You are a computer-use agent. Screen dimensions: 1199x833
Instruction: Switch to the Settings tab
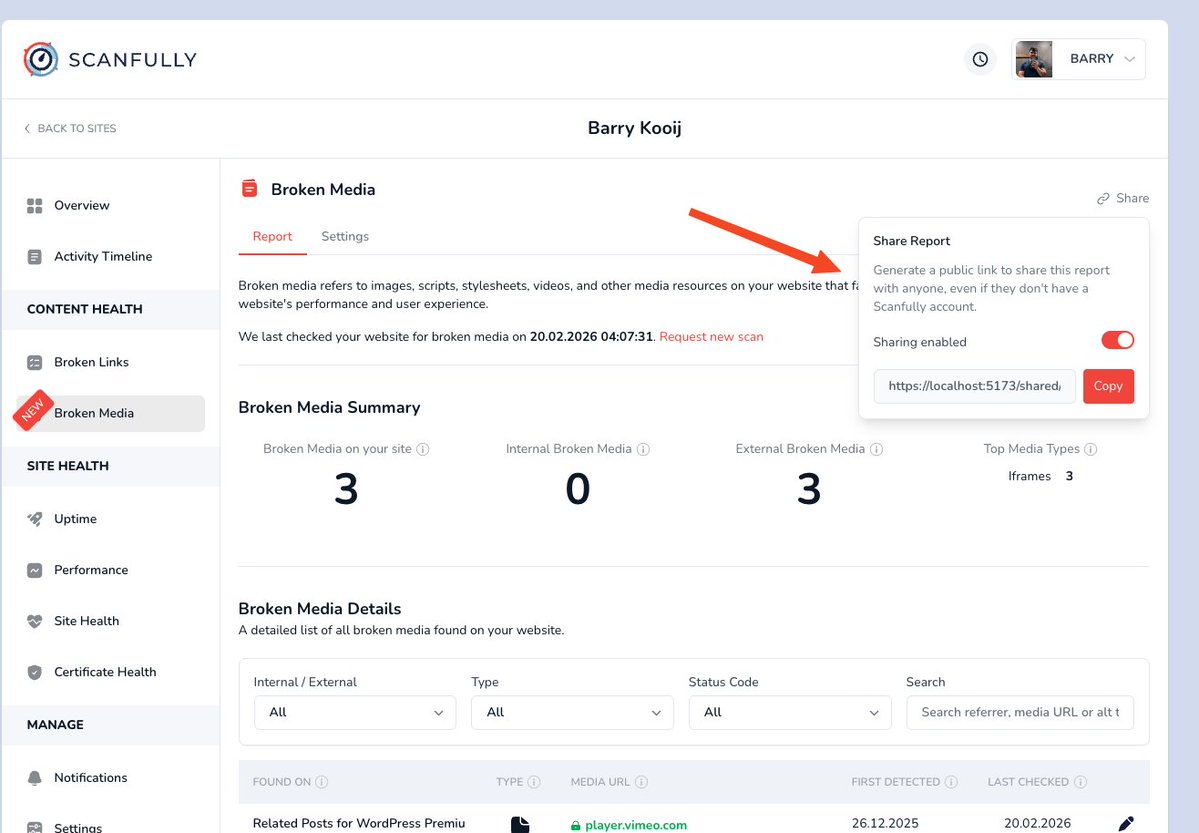[x=345, y=236]
